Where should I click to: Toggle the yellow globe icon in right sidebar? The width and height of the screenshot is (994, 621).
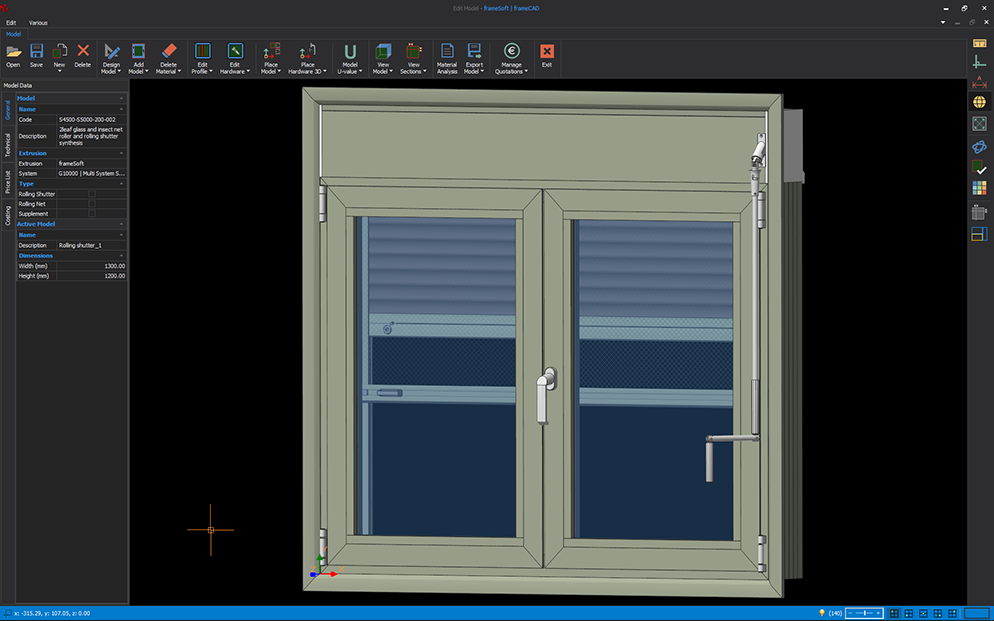tap(979, 102)
